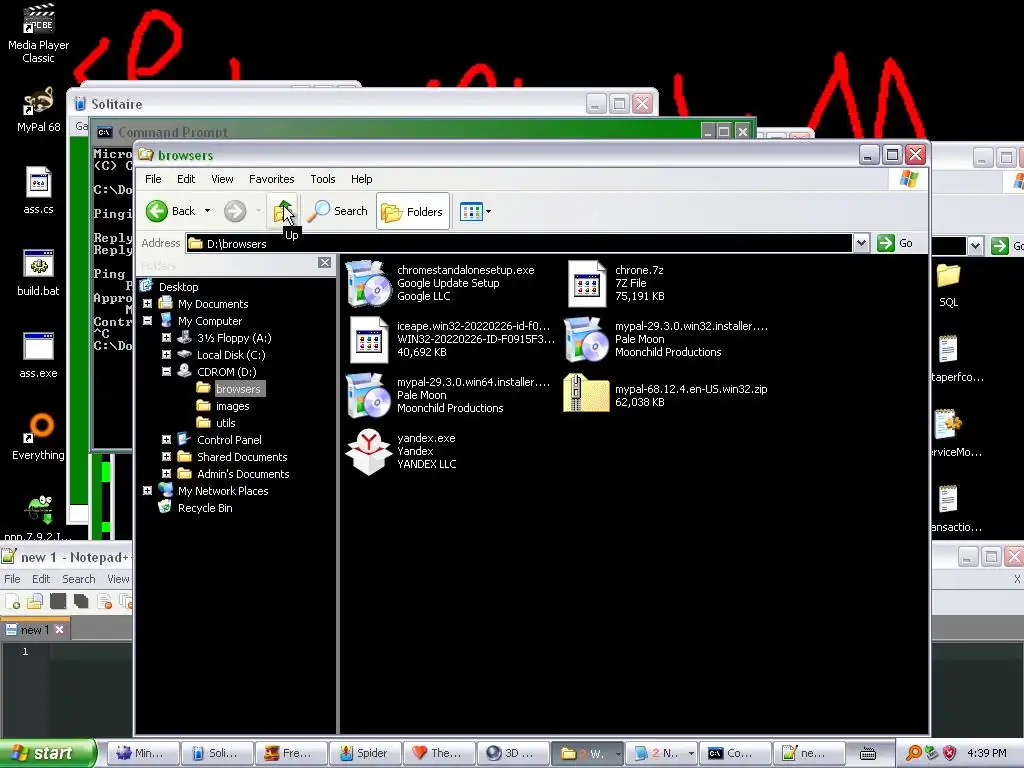1024x768 pixels.
Task: Open the Back history dropdown arrow
Action: pos(207,211)
